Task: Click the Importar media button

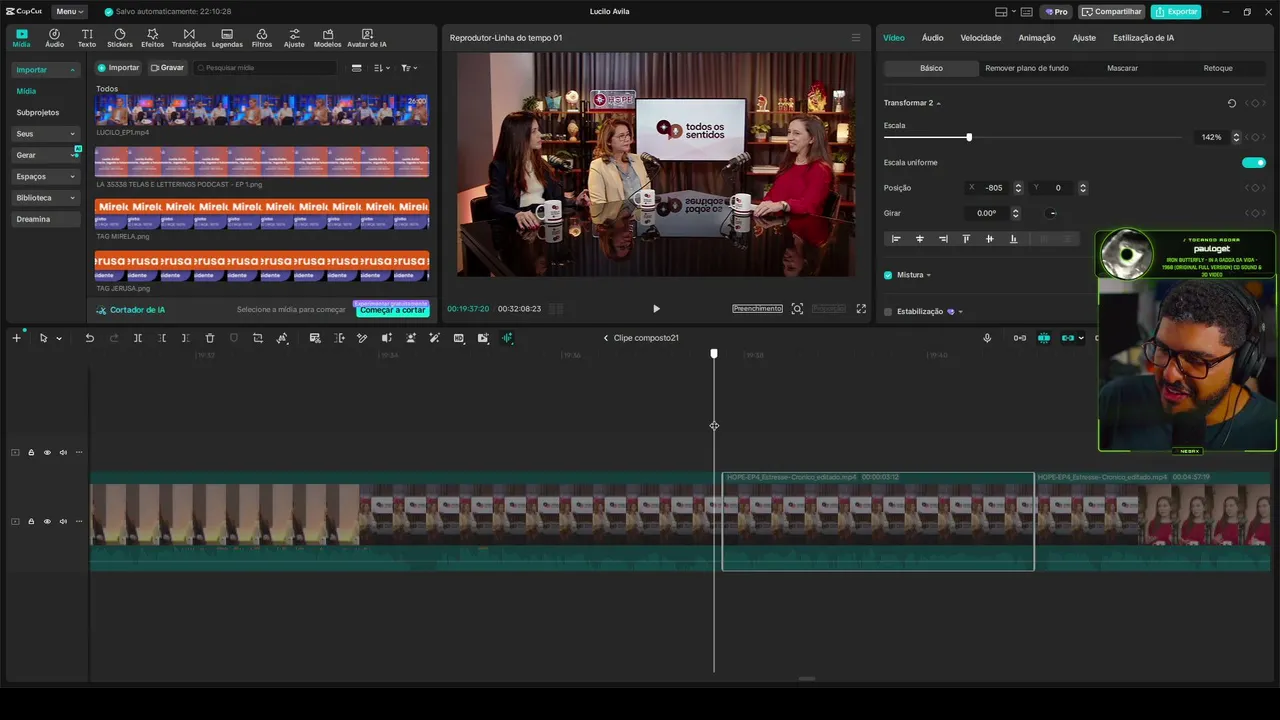Action: (118, 68)
